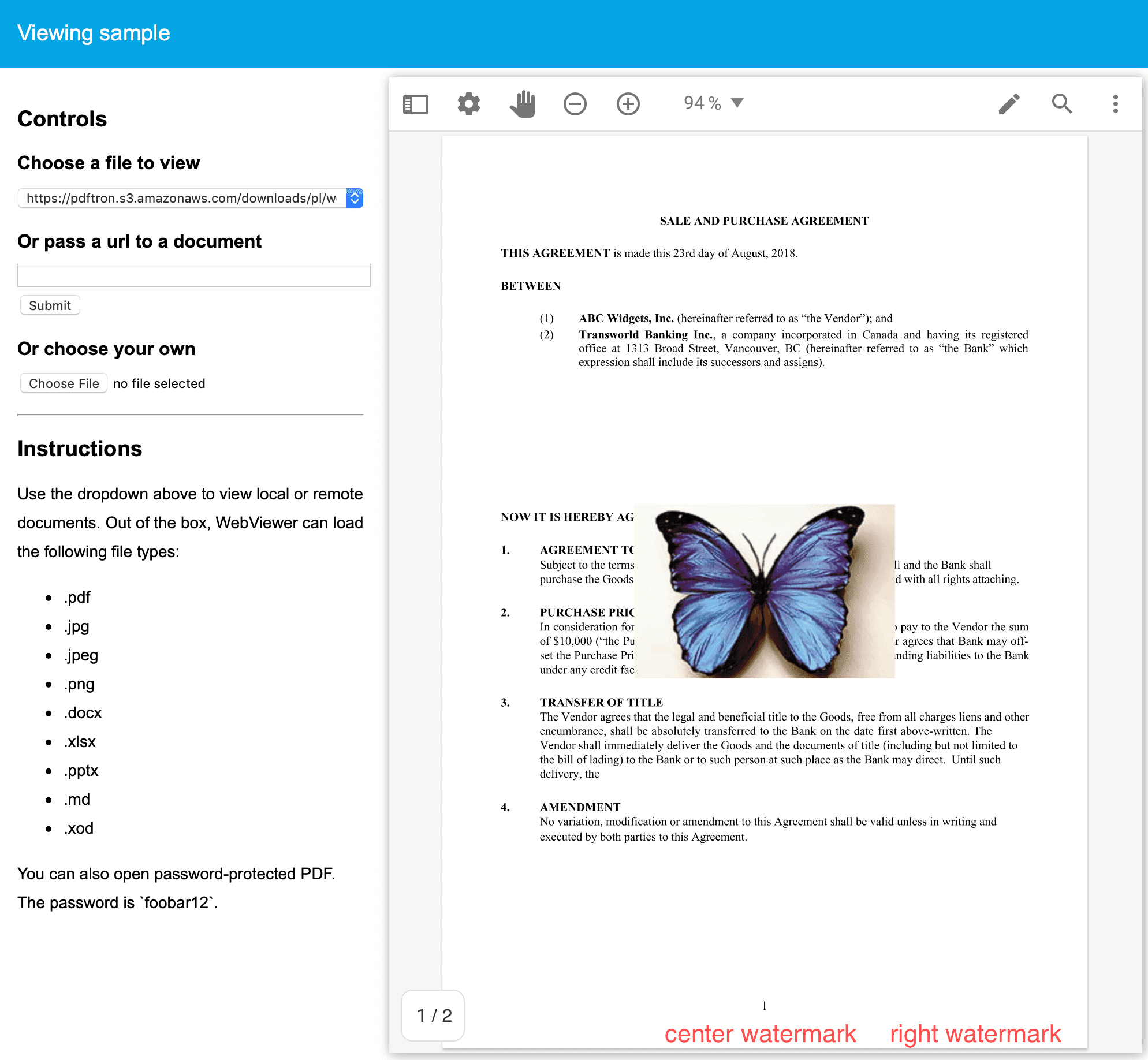The image size is (1148, 1060).
Task: Expand the 94% zoom level dropdown
Action: (x=737, y=103)
